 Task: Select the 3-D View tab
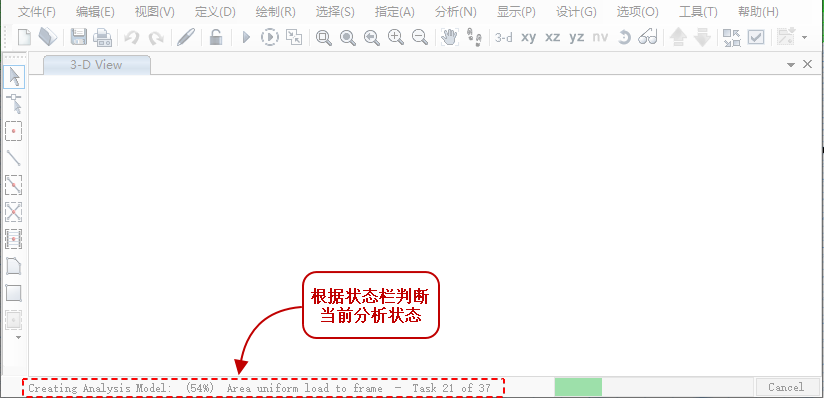pyautogui.click(x=97, y=65)
